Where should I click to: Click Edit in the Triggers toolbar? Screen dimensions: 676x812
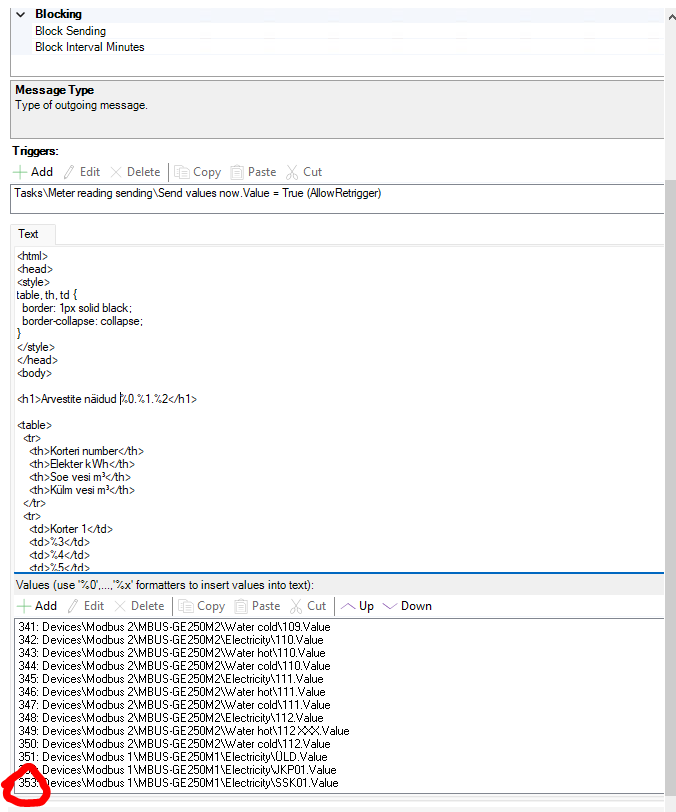[82, 172]
